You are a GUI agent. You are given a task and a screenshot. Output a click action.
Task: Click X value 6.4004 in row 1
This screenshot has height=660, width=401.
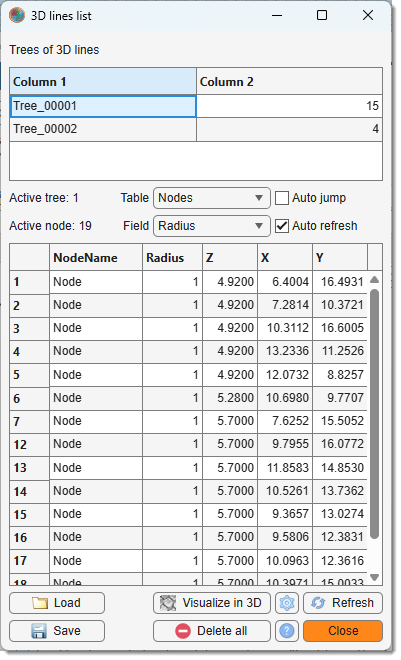285,282
